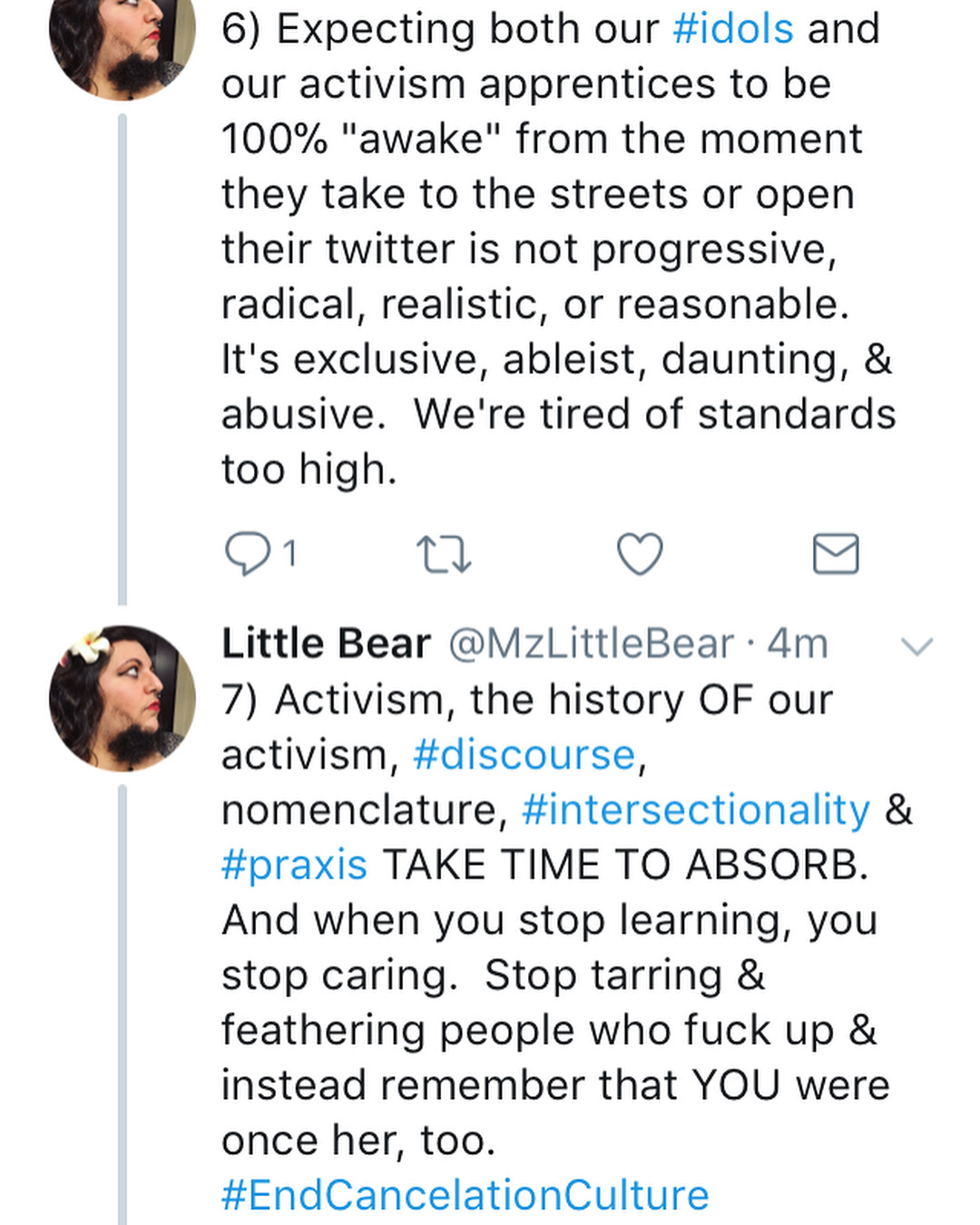The width and height of the screenshot is (980, 1225).
Task: Like tweet 6 with the heart icon
Action: click(640, 554)
